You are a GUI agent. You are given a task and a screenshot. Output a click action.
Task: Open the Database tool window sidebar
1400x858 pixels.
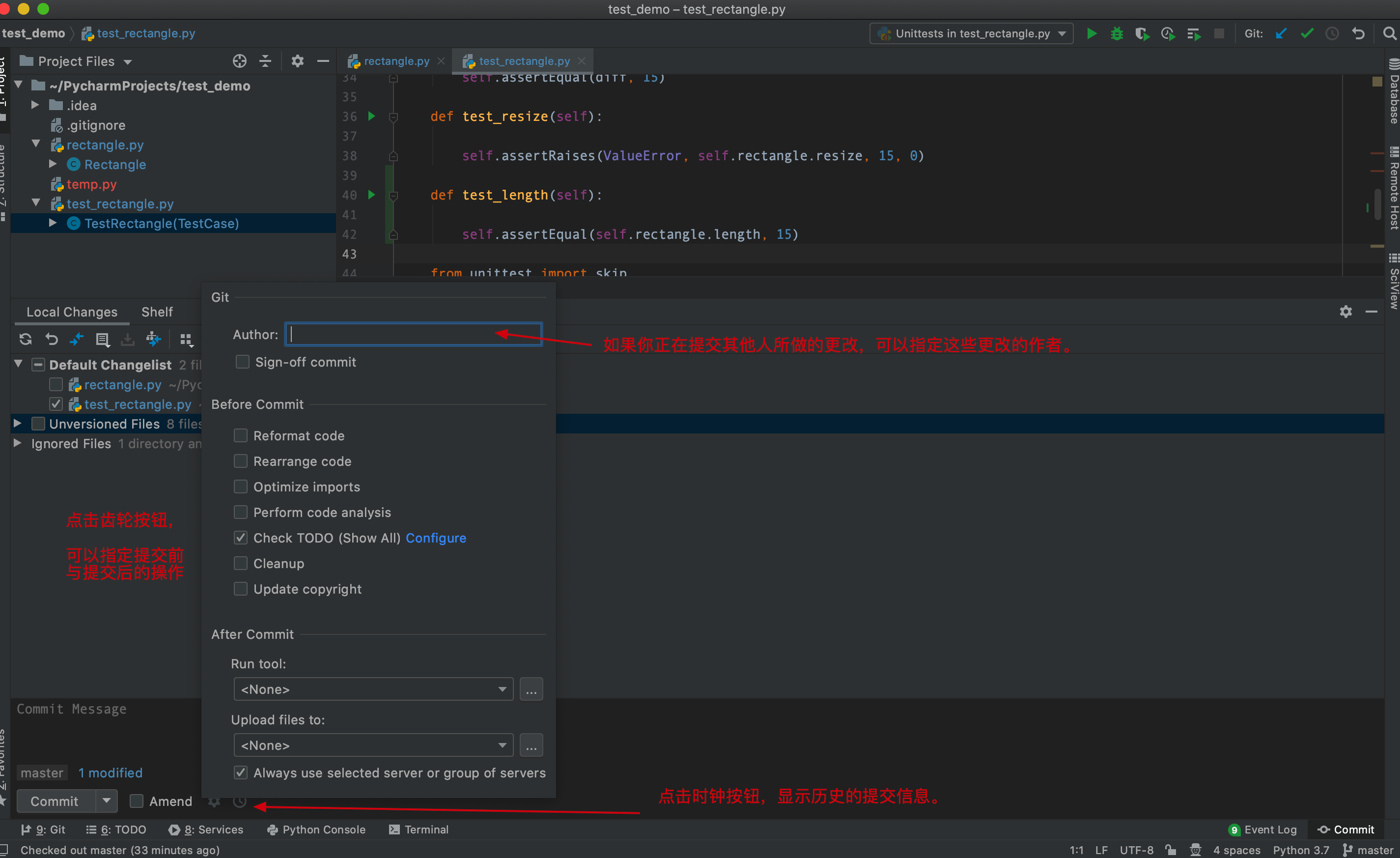click(1393, 92)
